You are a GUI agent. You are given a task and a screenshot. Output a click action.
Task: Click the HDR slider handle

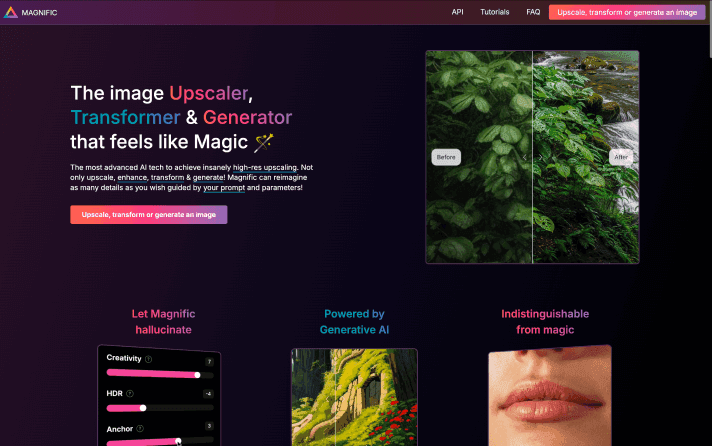pos(143,408)
